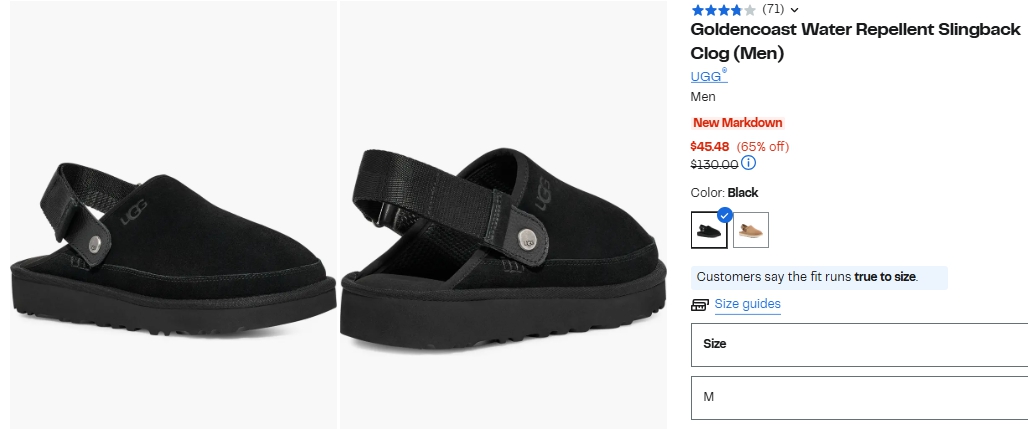Open the Size selector box
1028x429 pixels.
click(859, 344)
